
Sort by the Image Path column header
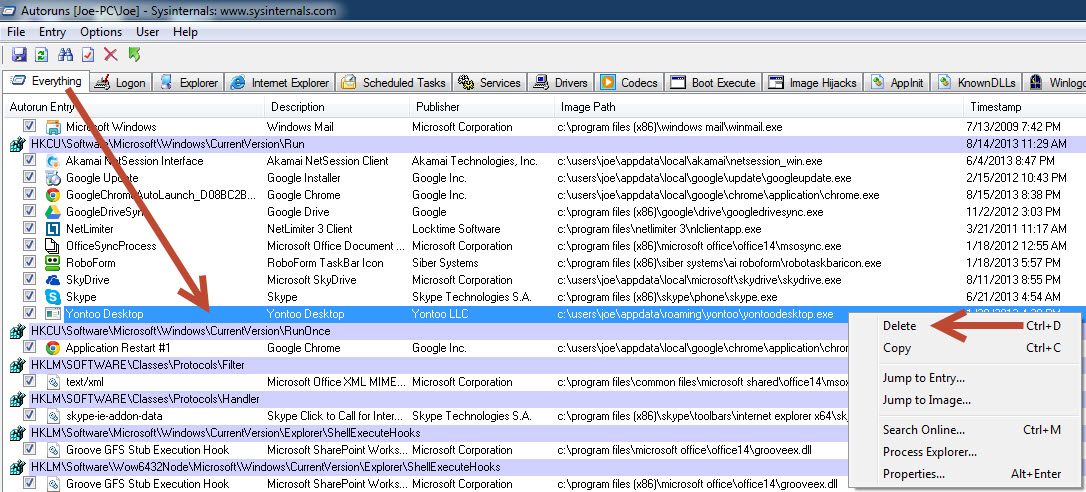click(x=758, y=107)
